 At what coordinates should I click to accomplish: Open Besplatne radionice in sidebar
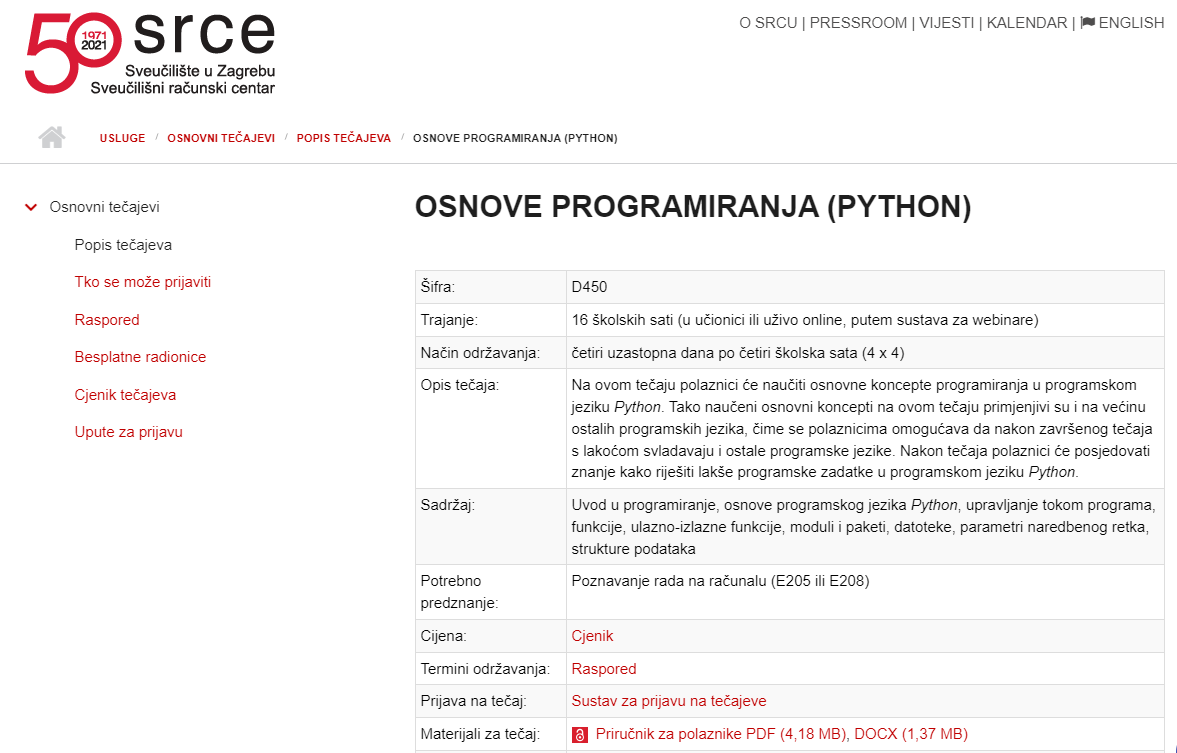[x=140, y=357]
